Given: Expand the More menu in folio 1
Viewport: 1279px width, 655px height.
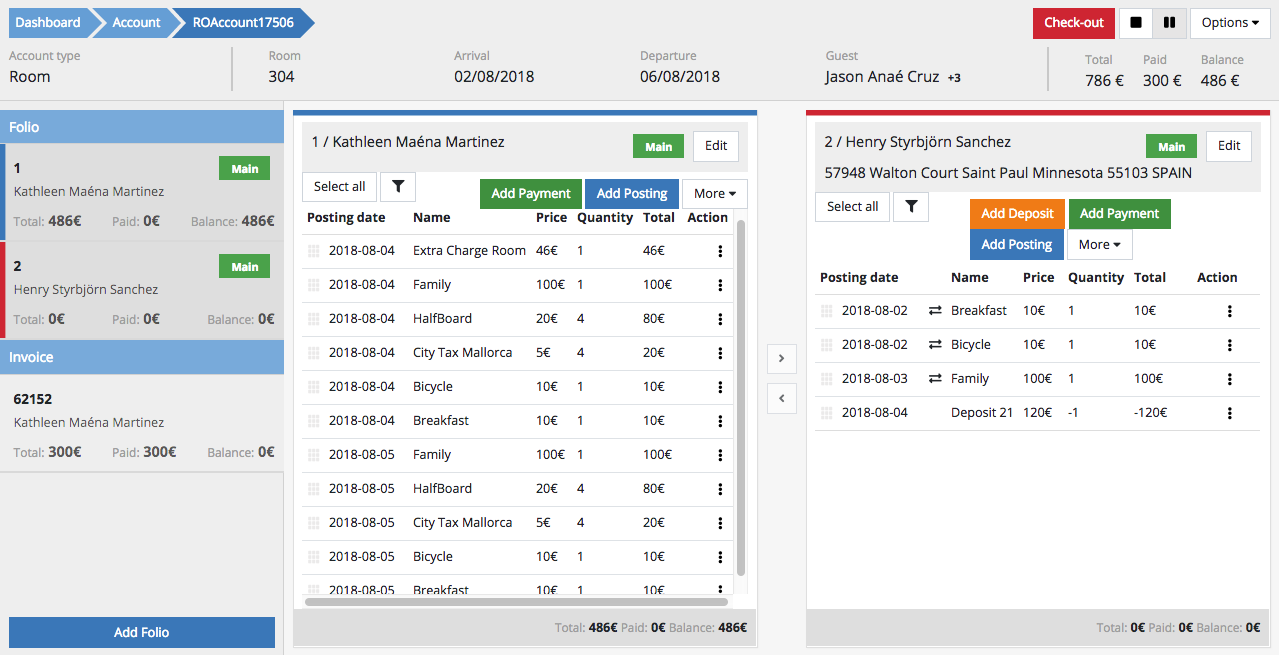Looking at the screenshot, I should (x=714, y=194).
